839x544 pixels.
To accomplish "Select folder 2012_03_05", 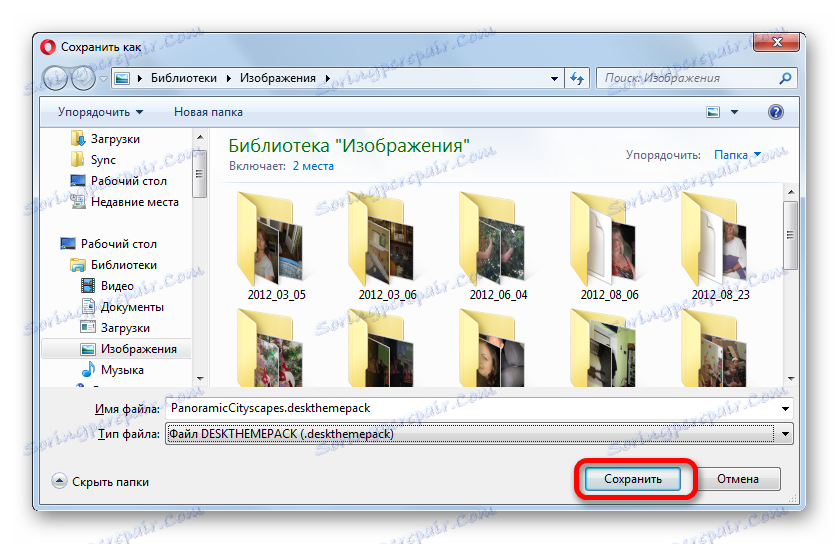I will click(276, 247).
